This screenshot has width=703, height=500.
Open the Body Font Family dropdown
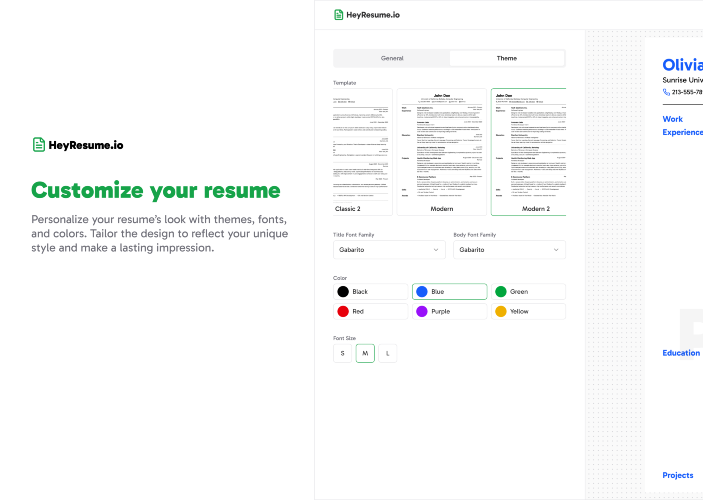[x=509, y=250]
